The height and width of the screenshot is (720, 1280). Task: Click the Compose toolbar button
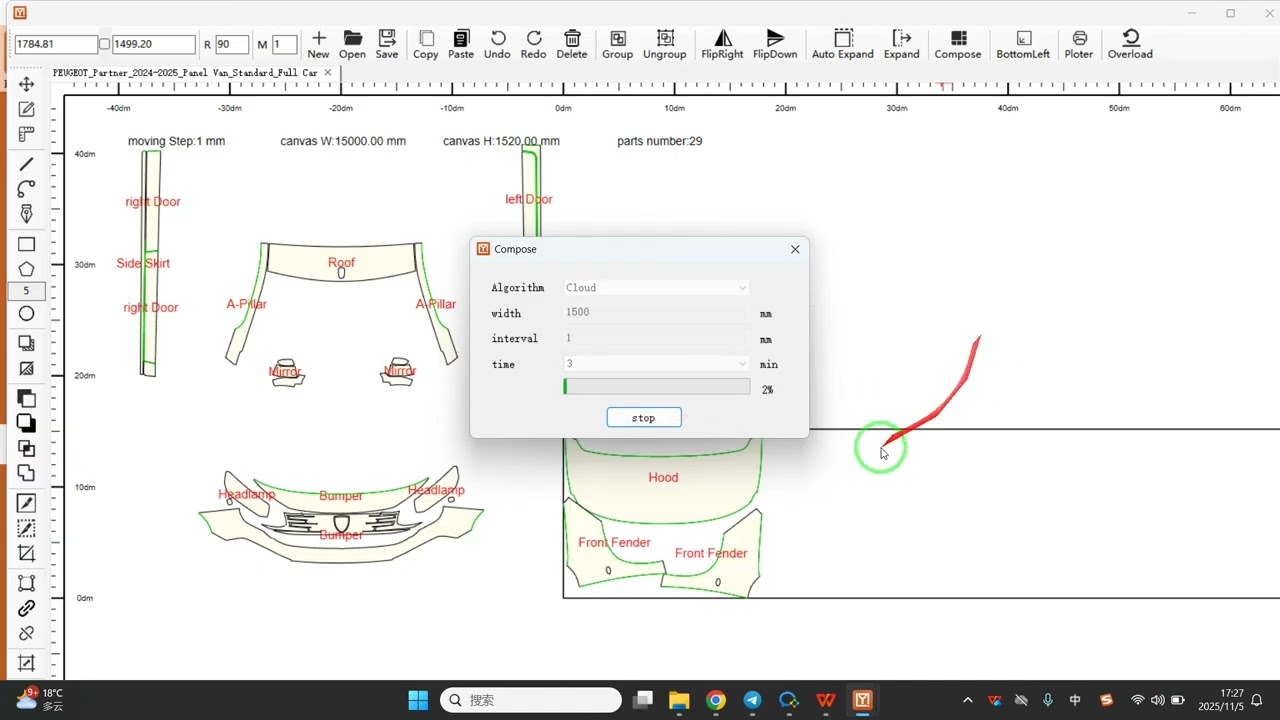click(958, 45)
